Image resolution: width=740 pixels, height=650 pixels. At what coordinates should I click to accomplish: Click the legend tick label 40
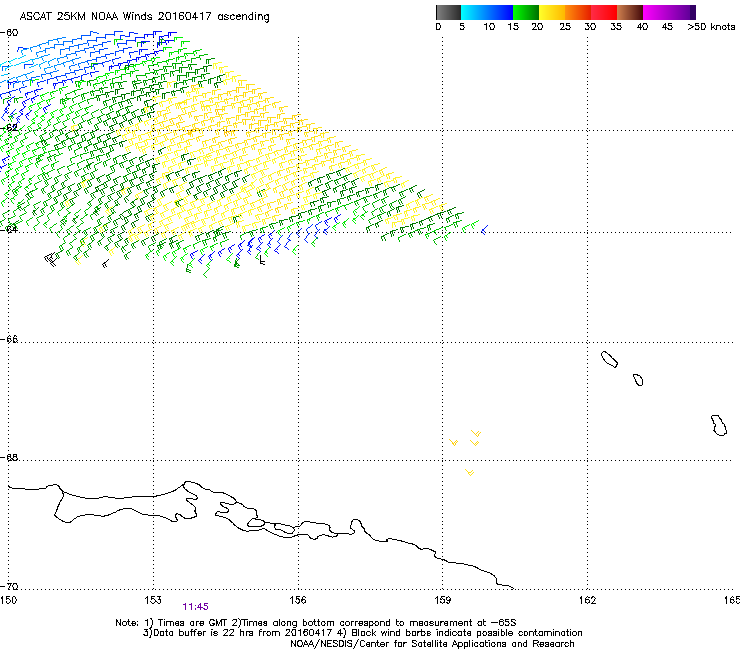pyautogui.click(x=642, y=27)
